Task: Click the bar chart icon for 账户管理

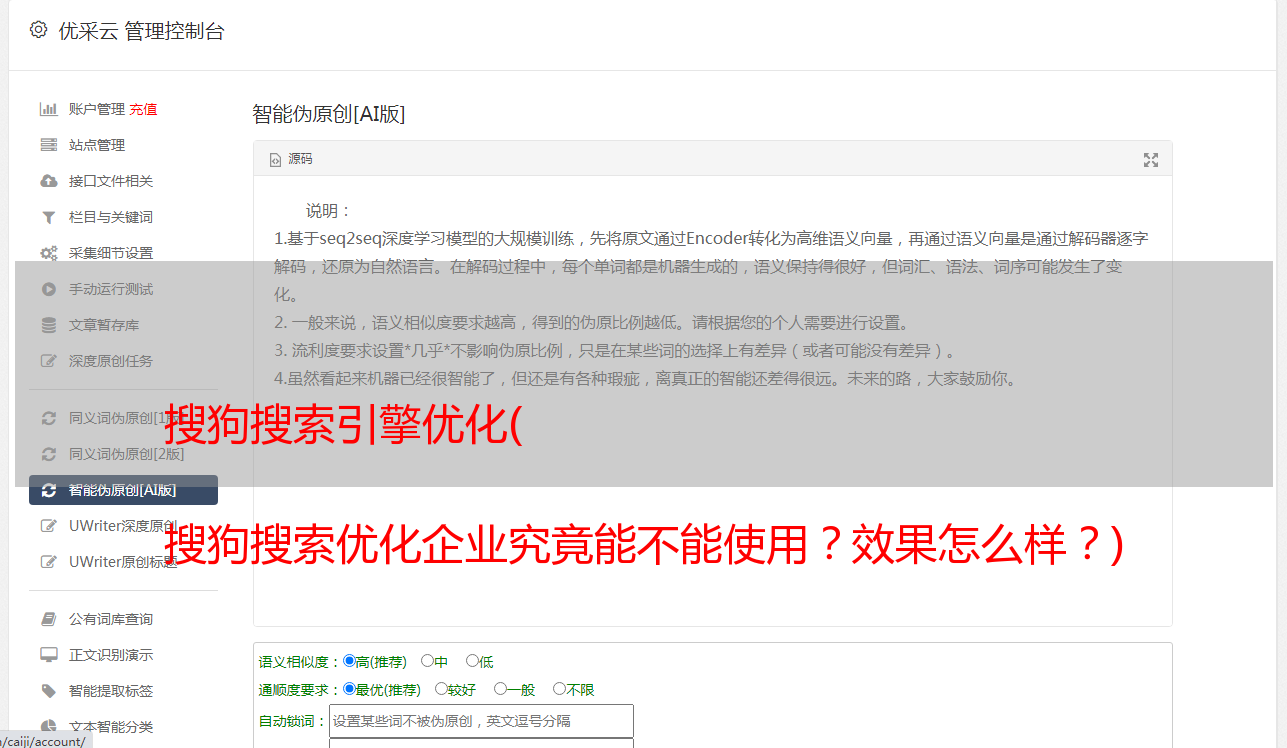Action: click(48, 109)
